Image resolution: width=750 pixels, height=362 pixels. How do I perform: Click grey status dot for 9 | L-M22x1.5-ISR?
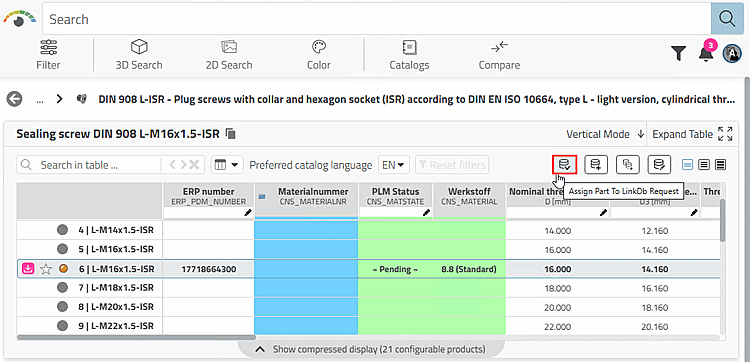point(62,326)
